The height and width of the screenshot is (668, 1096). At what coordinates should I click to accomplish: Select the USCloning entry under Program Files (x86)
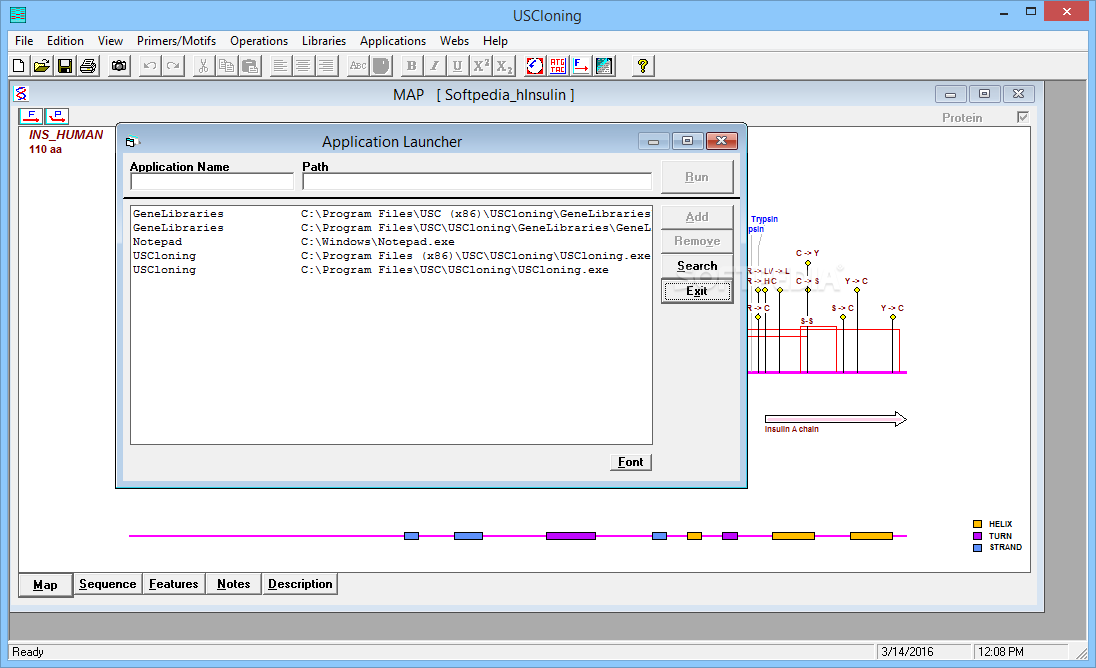[x=391, y=256]
